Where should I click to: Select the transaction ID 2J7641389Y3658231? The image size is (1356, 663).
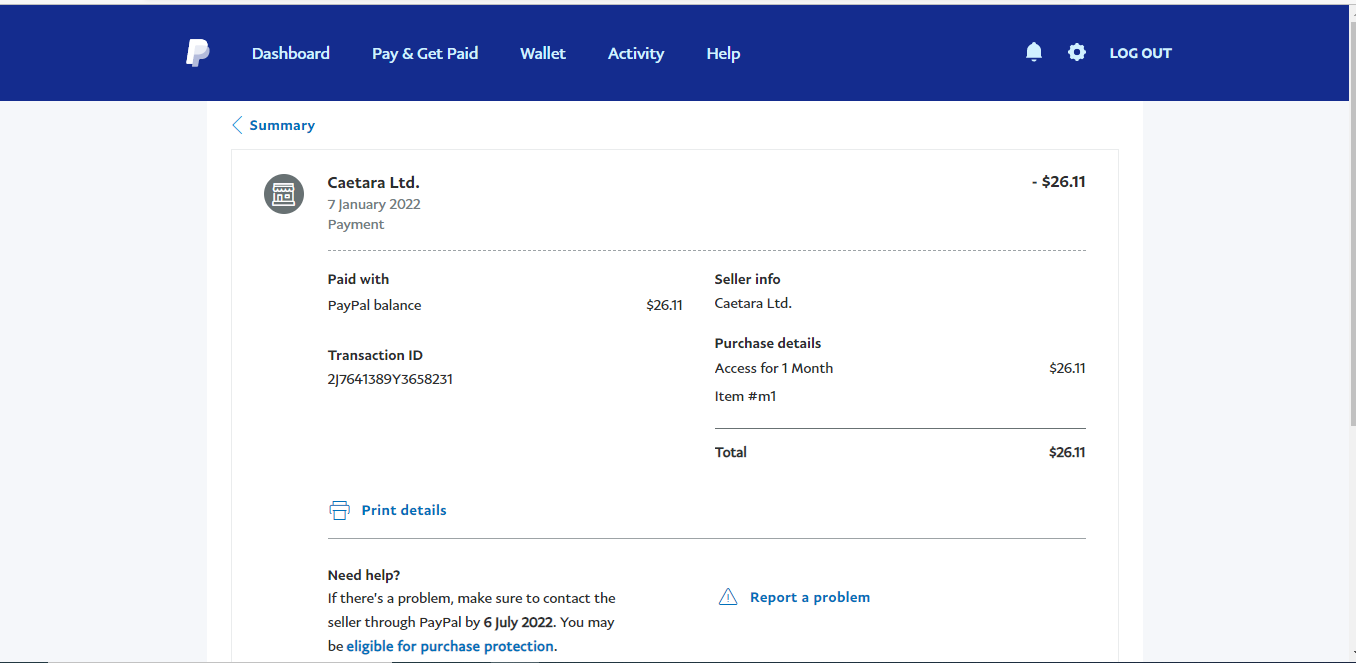point(390,379)
